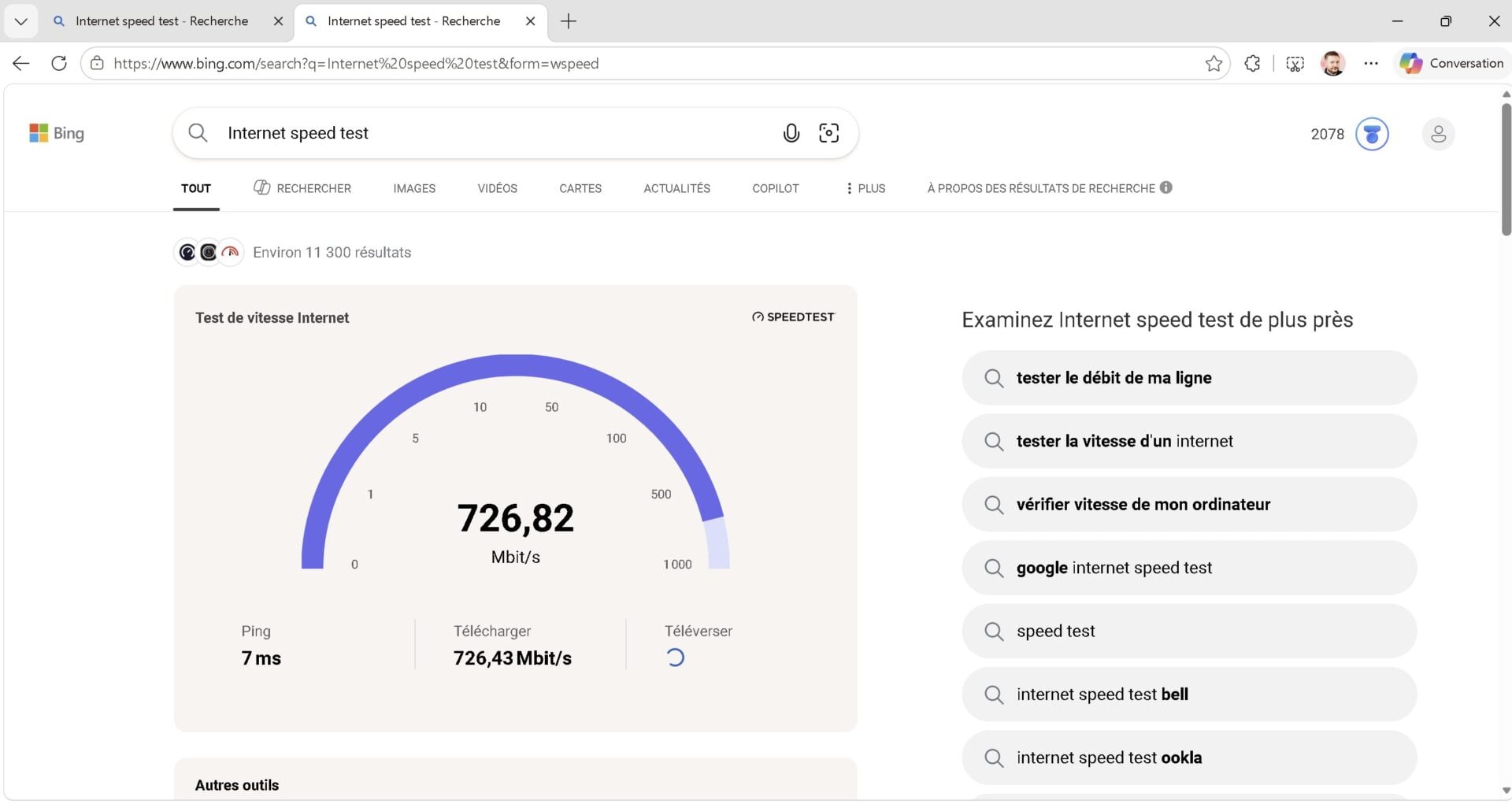Screen dimensions: 1512x804
Task: Open visual search using the camera icon
Action: pos(828,133)
